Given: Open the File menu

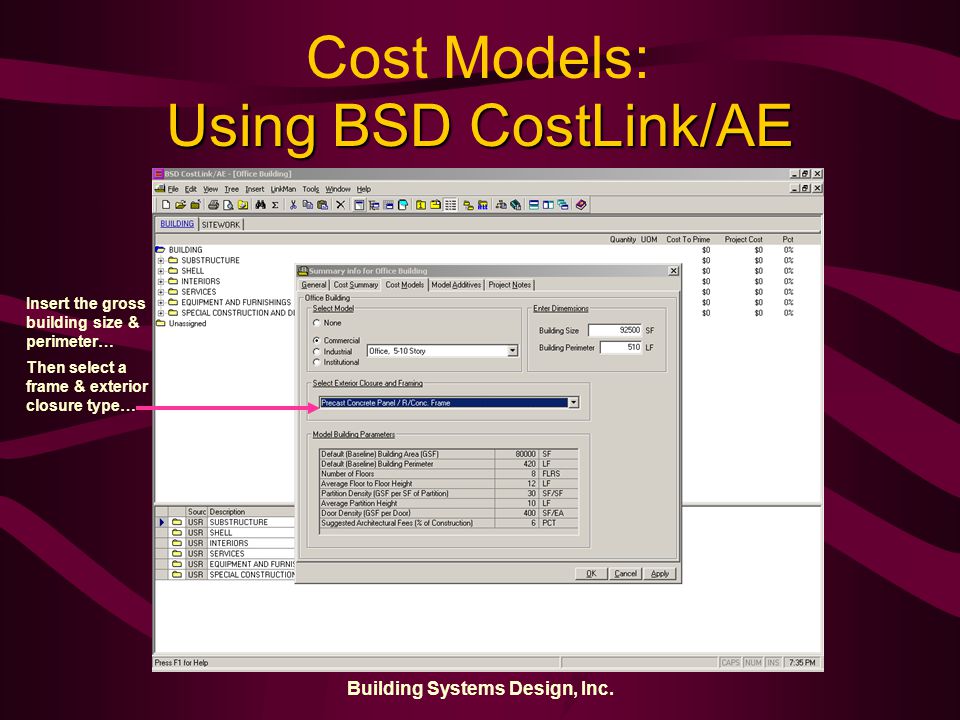Looking at the screenshot, I should pyautogui.click(x=173, y=189).
